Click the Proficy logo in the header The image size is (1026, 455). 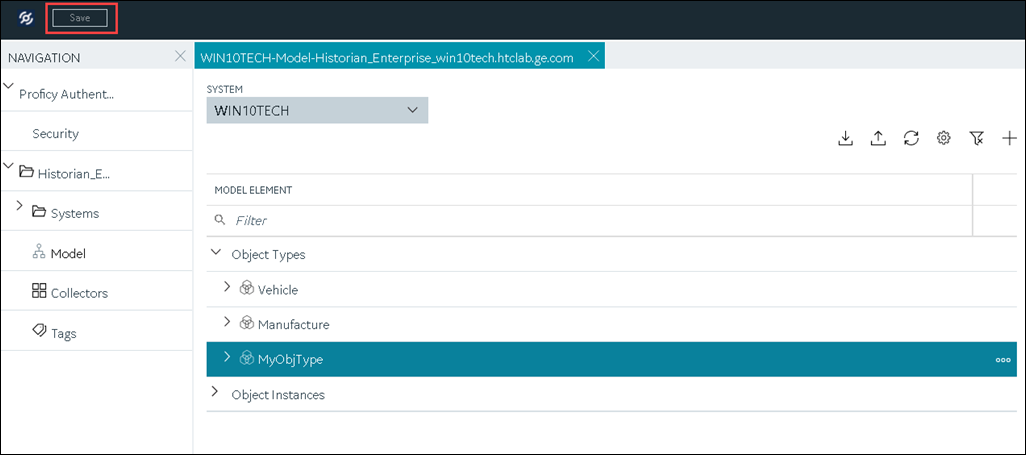(26, 19)
